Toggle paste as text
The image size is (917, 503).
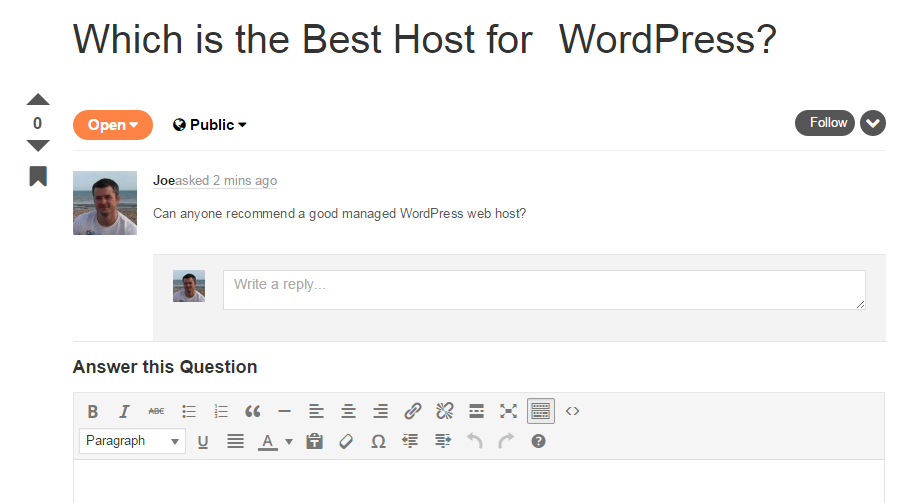(x=315, y=441)
